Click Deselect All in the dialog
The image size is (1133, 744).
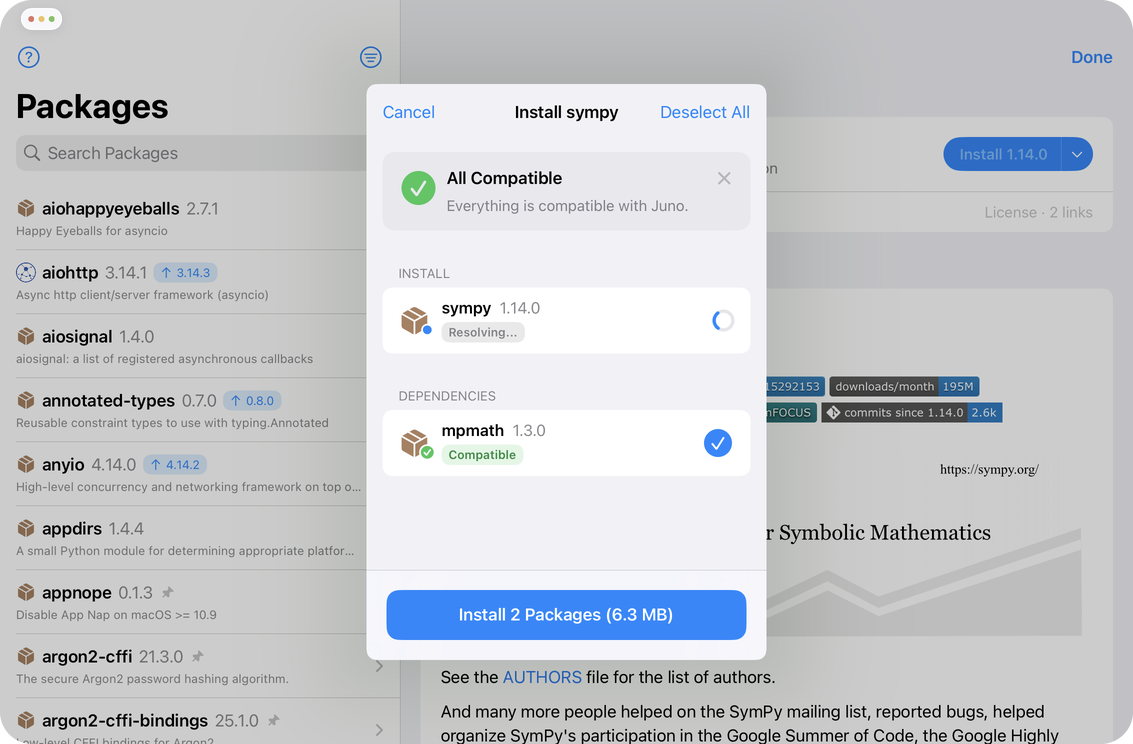(x=705, y=112)
